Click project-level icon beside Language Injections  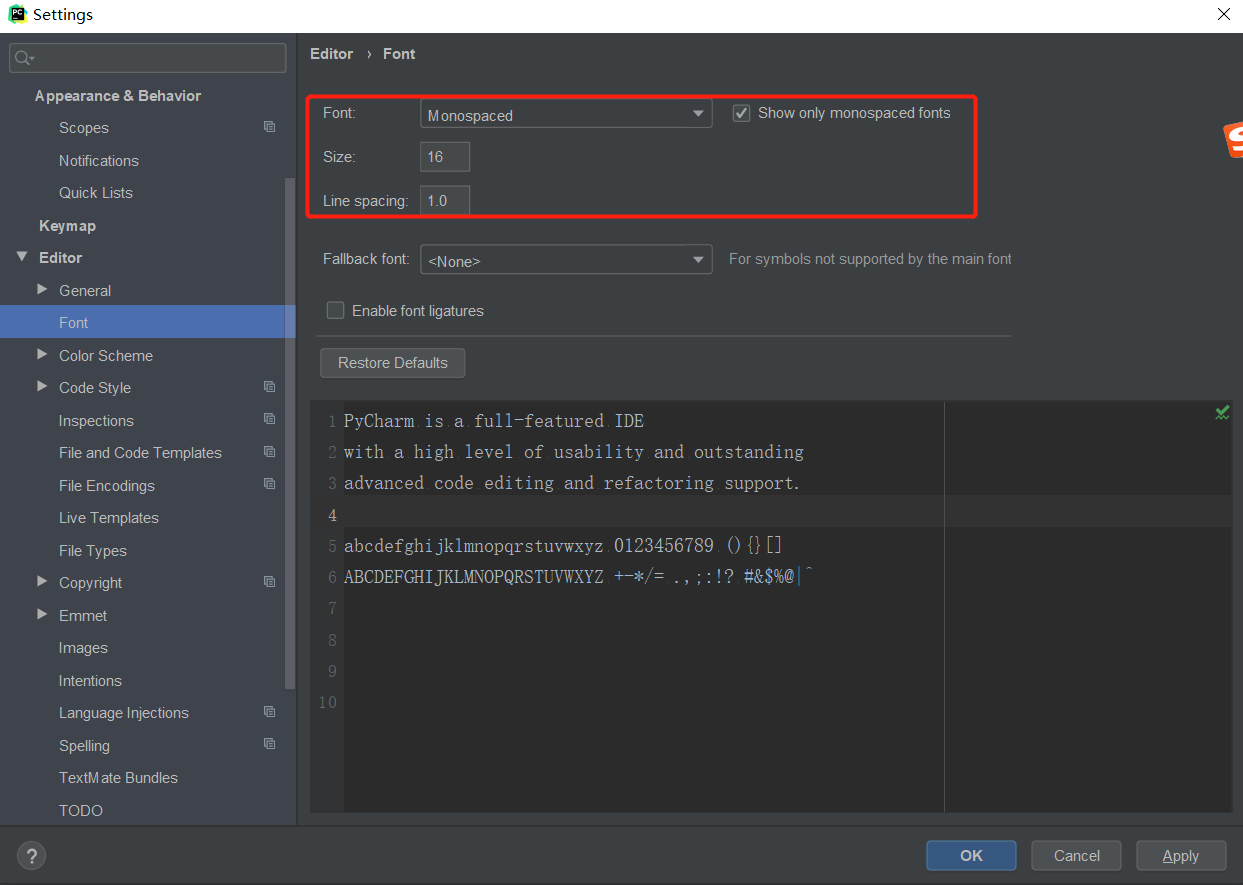(269, 712)
